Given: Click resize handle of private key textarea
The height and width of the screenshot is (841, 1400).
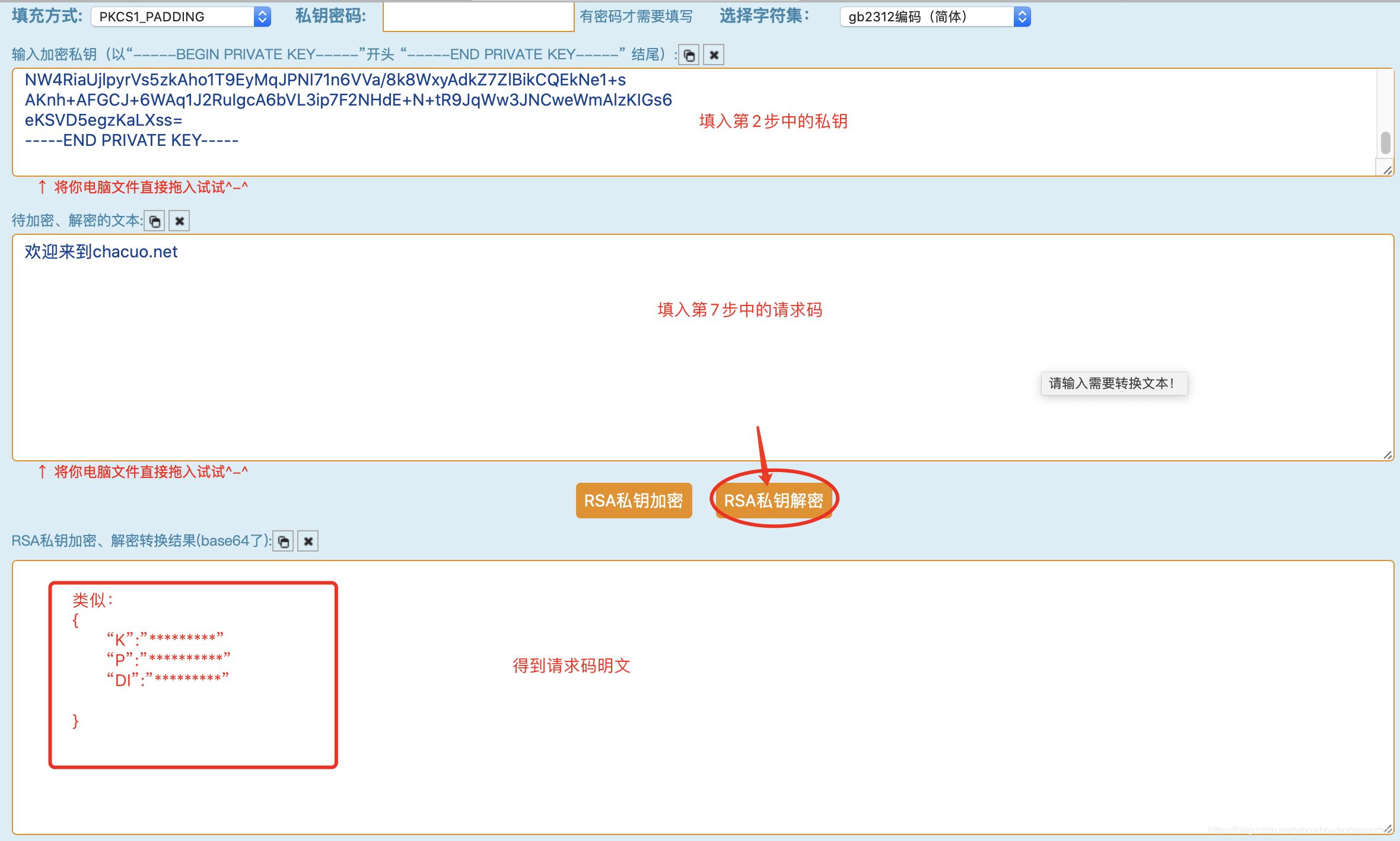Looking at the screenshot, I should pyautogui.click(x=1387, y=170).
